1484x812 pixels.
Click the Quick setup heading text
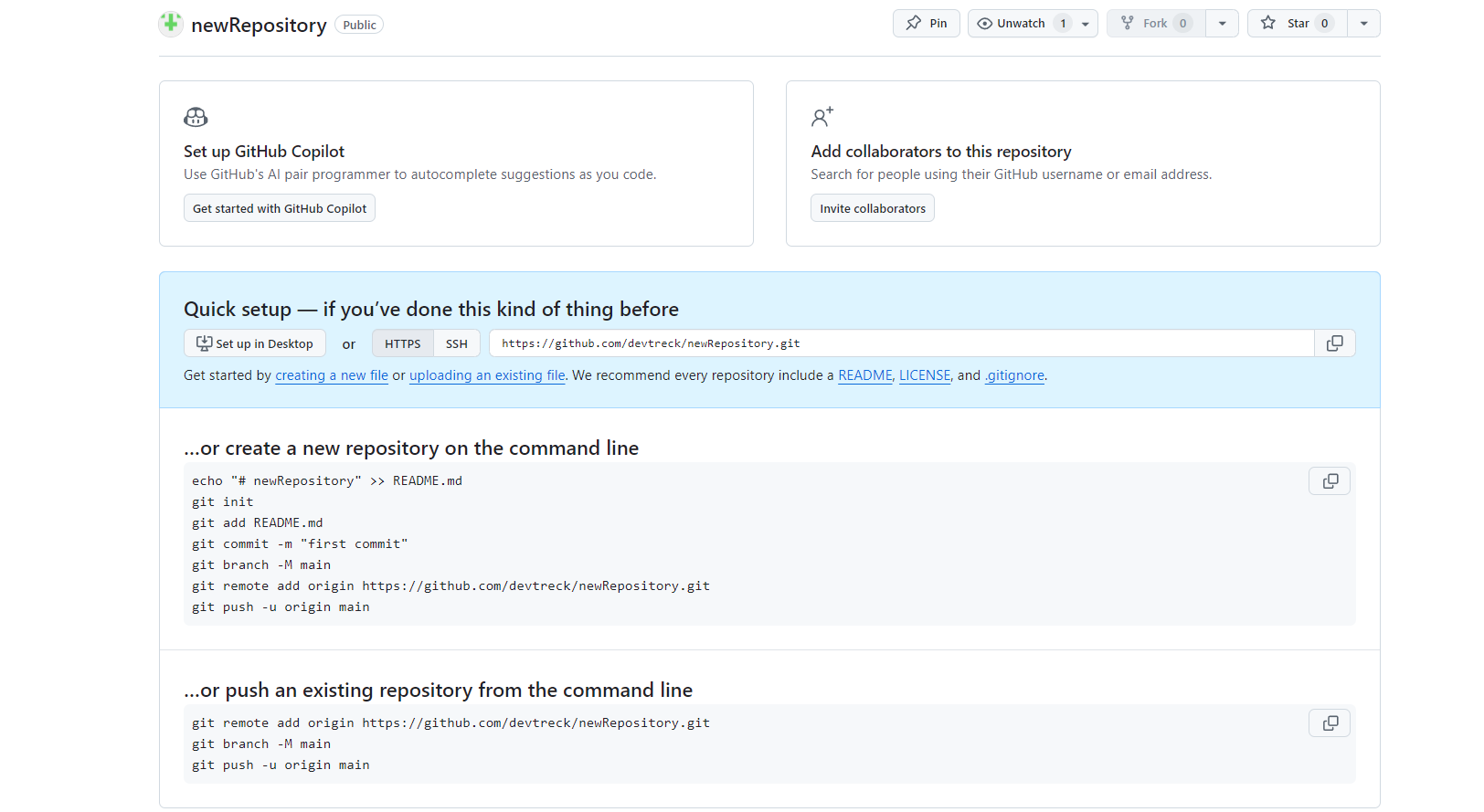[x=431, y=309]
